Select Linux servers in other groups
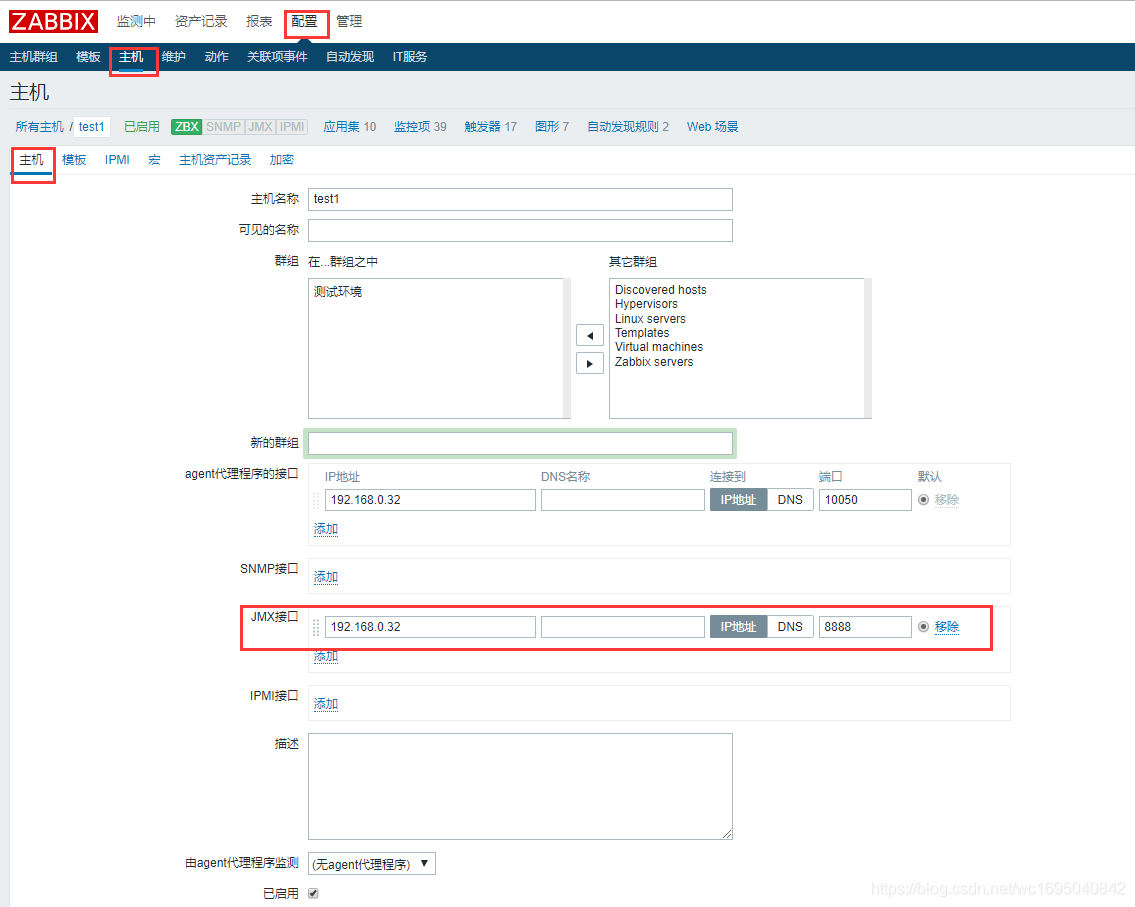Screen dimensions: 1135x907 (x=650, y=318)
